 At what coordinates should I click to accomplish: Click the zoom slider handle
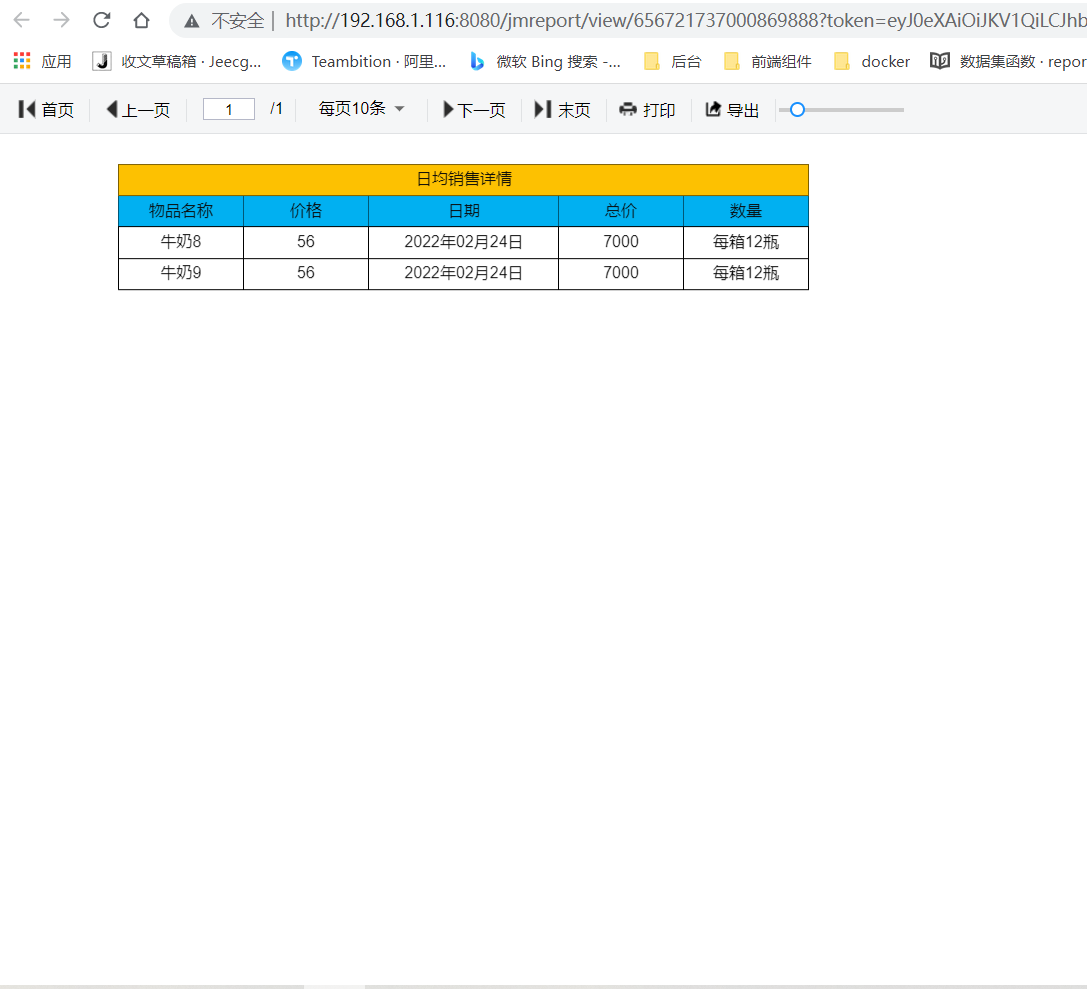click(x=797, y=110)
